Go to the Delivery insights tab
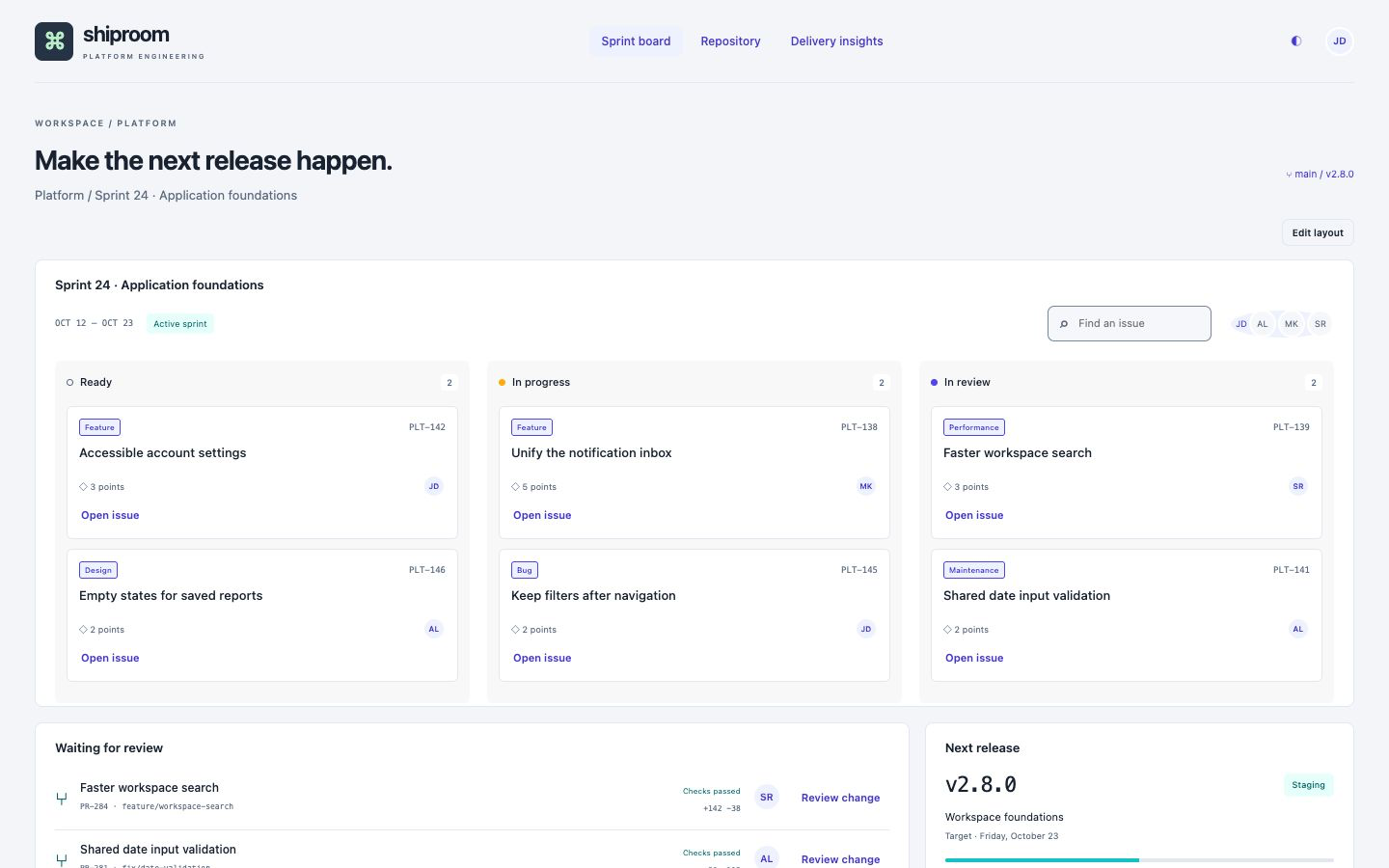1389x868 pixels. coord(836,41)
